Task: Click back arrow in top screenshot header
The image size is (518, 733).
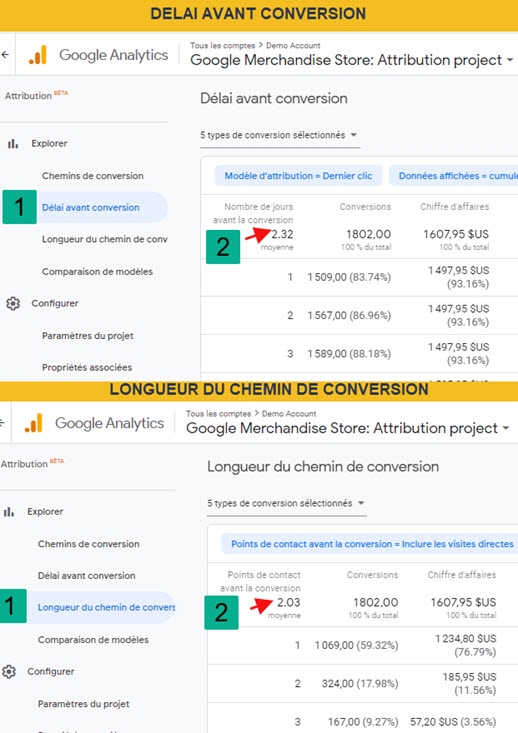Action: 5,55
